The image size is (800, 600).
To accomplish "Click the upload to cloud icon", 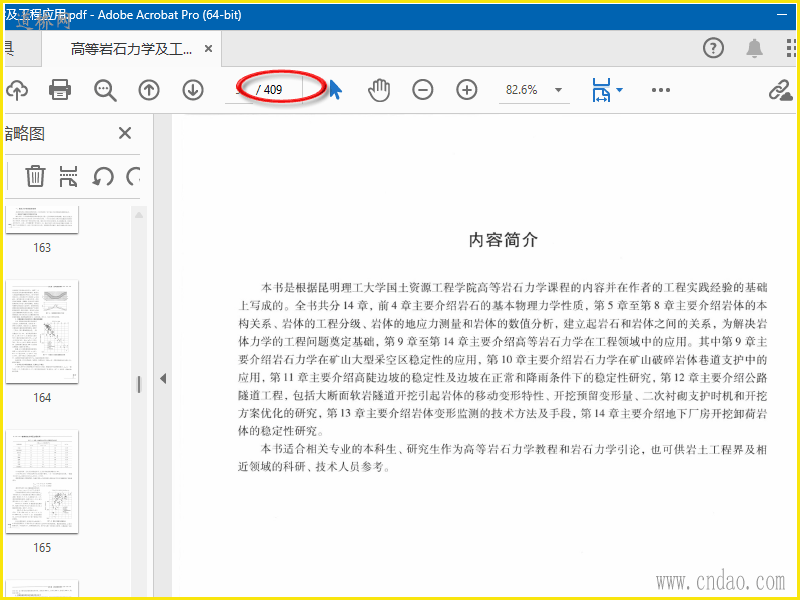I will coord(16,90).
